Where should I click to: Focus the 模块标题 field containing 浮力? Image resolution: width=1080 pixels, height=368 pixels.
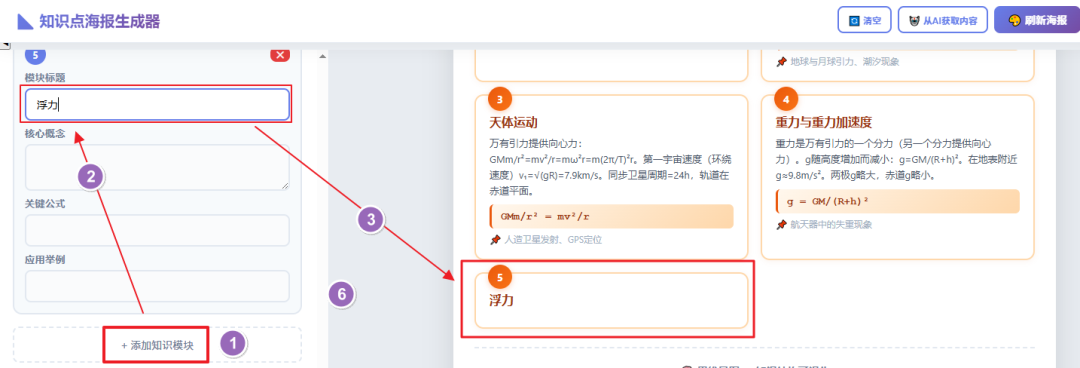pos(157,105)
